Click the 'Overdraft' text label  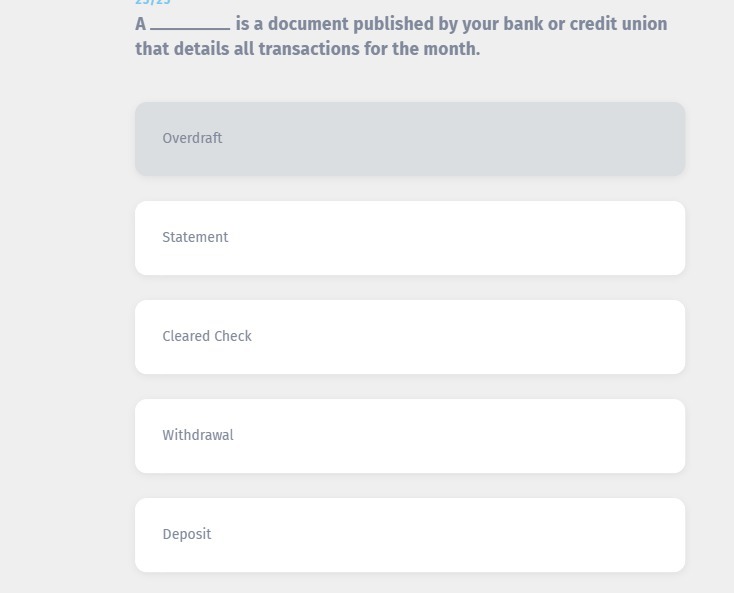point(192,139)
